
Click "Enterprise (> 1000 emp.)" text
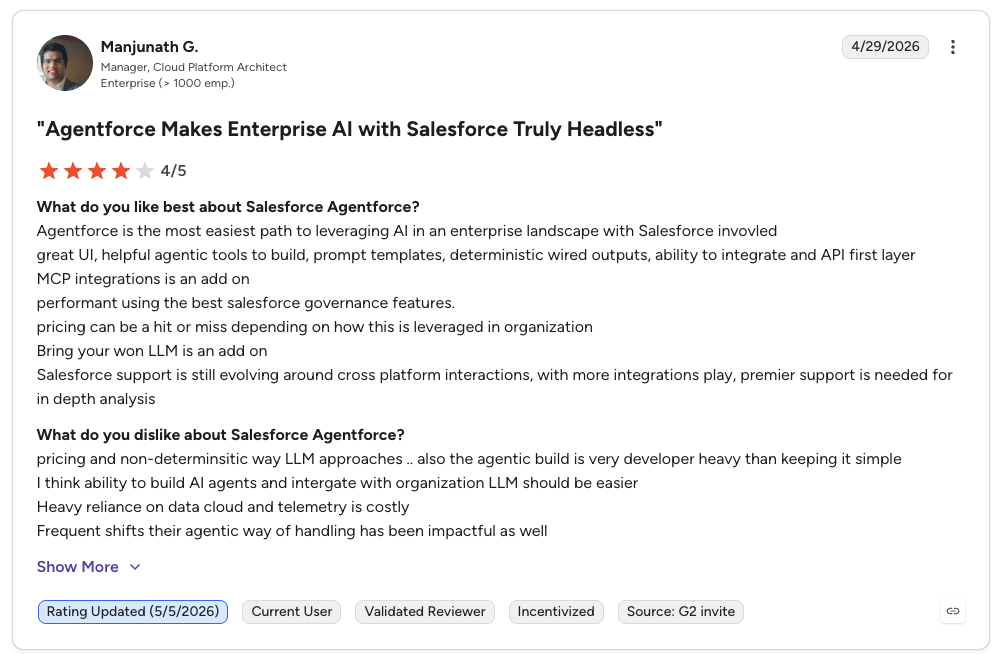pos(168,83)
